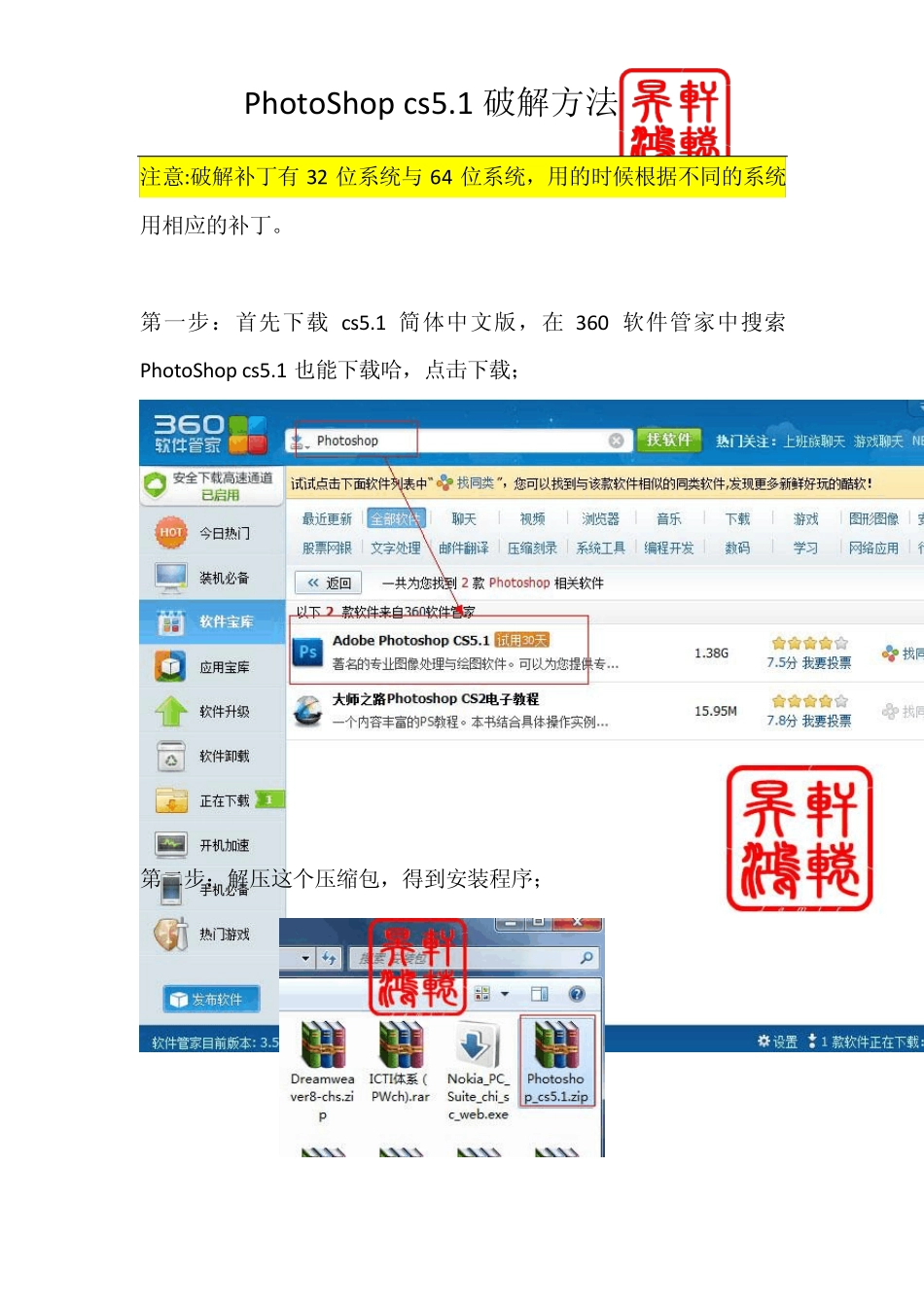This screenshot has width=924, height=1307.
Task: Switch to the 下载 category tab
Action: tap(737, 519)
